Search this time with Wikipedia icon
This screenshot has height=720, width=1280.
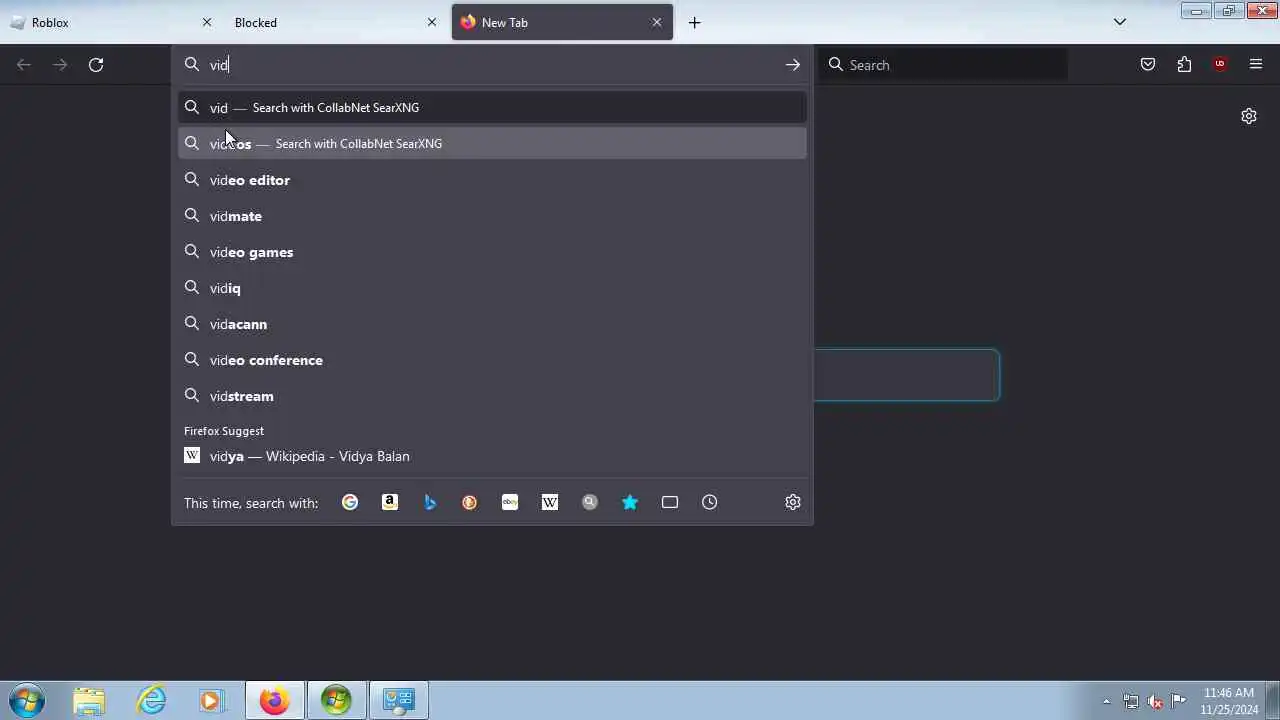[550, 502]
